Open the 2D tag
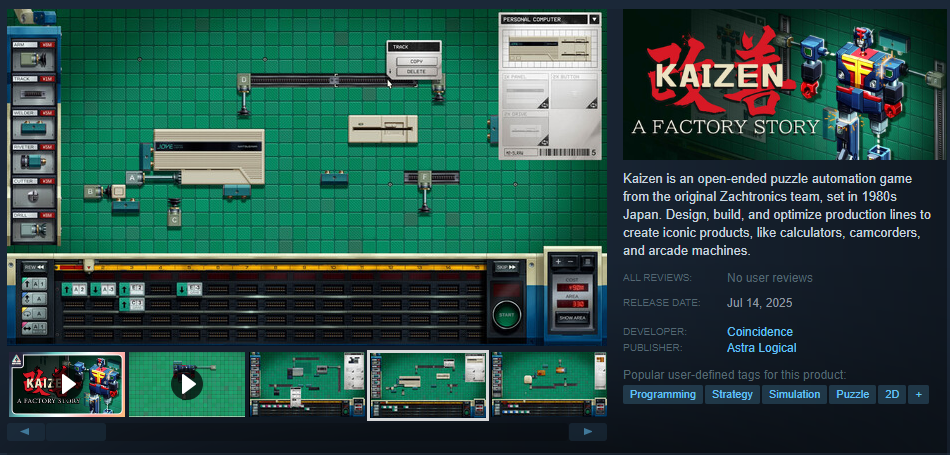The height and width of the screenshot is (455, 950). coord(892,394)
